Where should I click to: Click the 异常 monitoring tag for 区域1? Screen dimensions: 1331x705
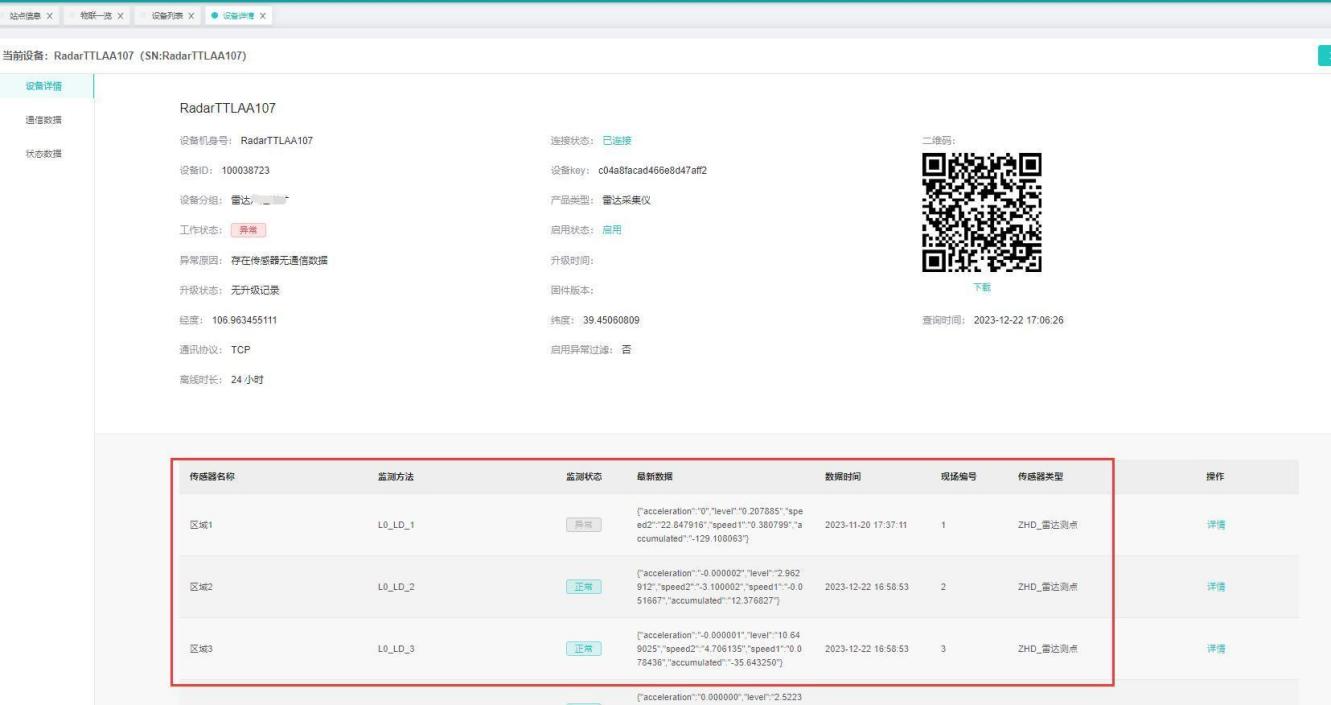583,525
